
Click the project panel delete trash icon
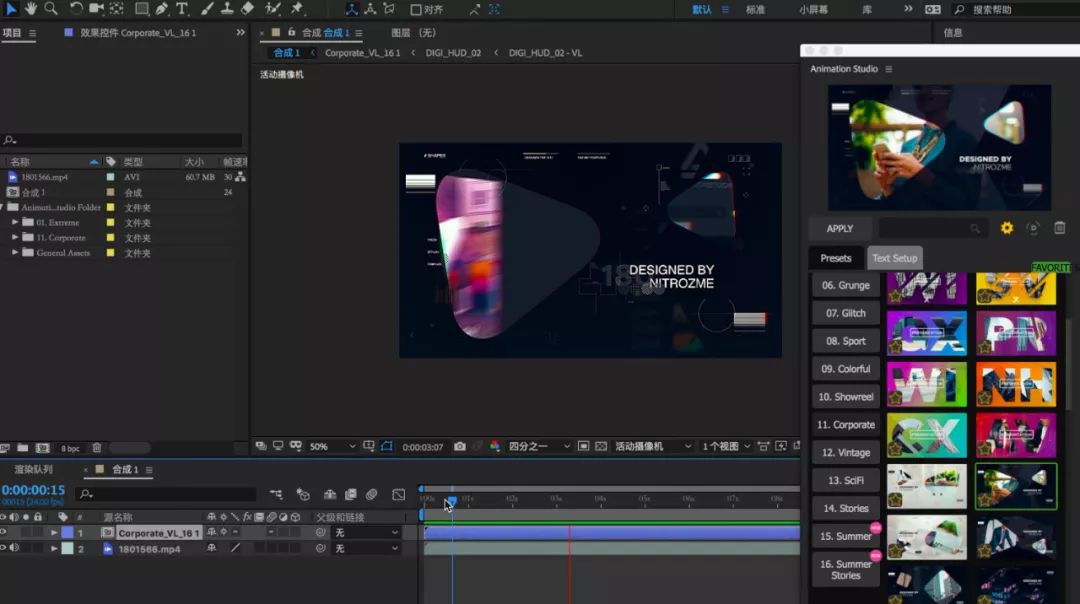pos(97,448)
